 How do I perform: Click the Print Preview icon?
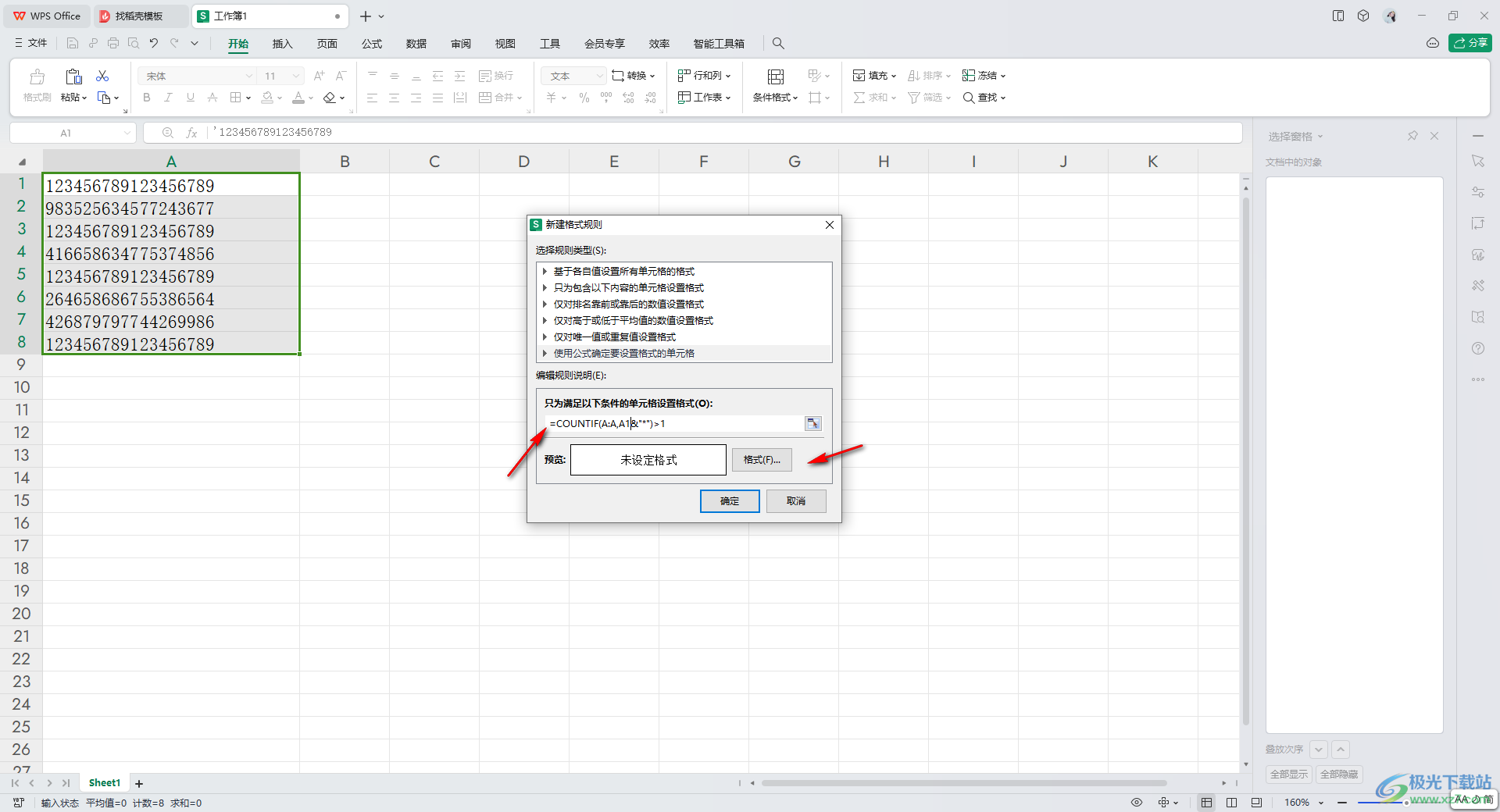click(x=134, y=44)
